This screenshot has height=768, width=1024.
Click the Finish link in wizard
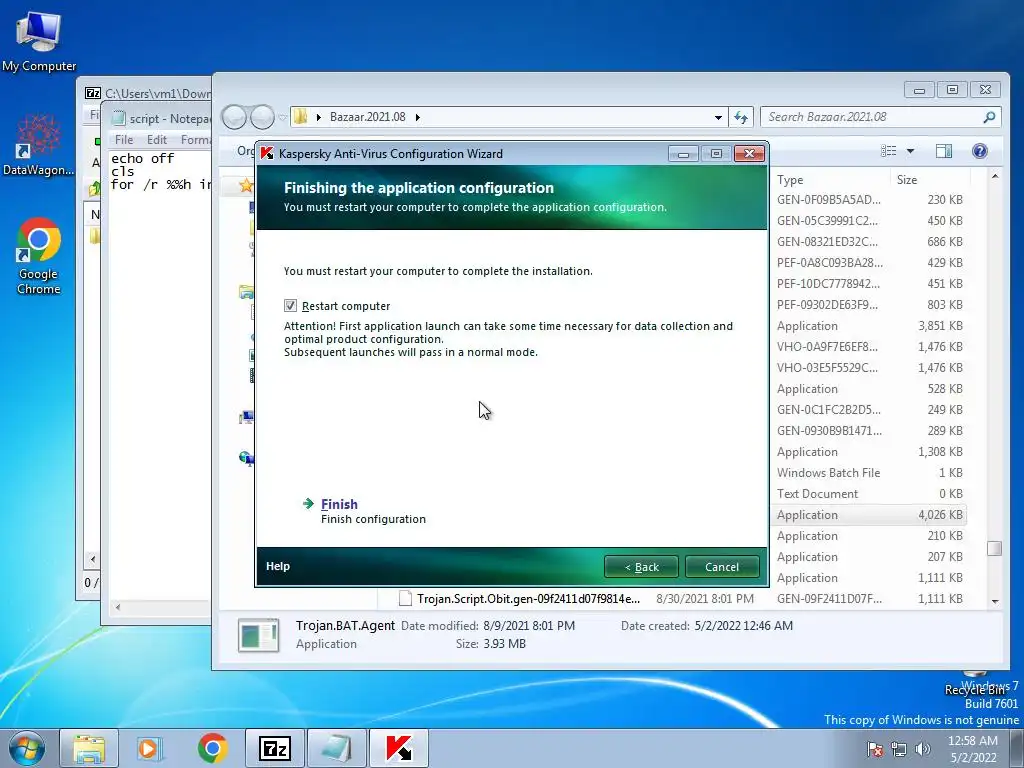339,504
